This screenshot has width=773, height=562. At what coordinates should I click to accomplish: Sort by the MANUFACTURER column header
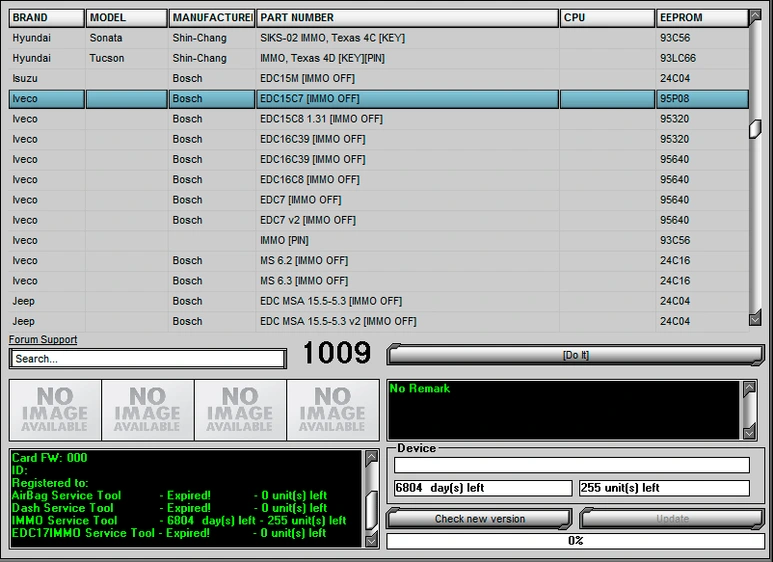(x=211, y=18)
